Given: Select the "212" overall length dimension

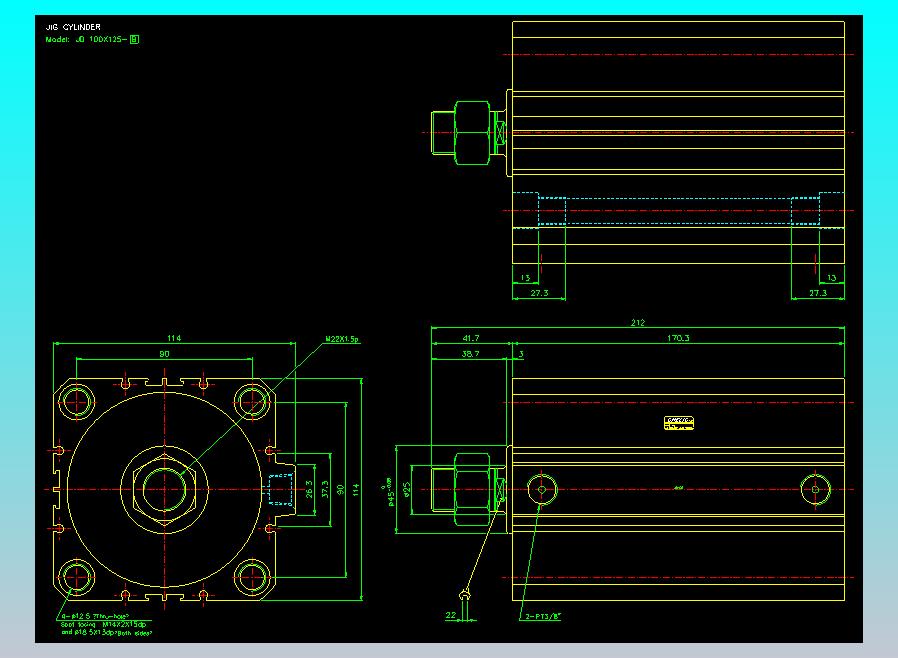Looking at the screenshot, I should click(637, 322).
